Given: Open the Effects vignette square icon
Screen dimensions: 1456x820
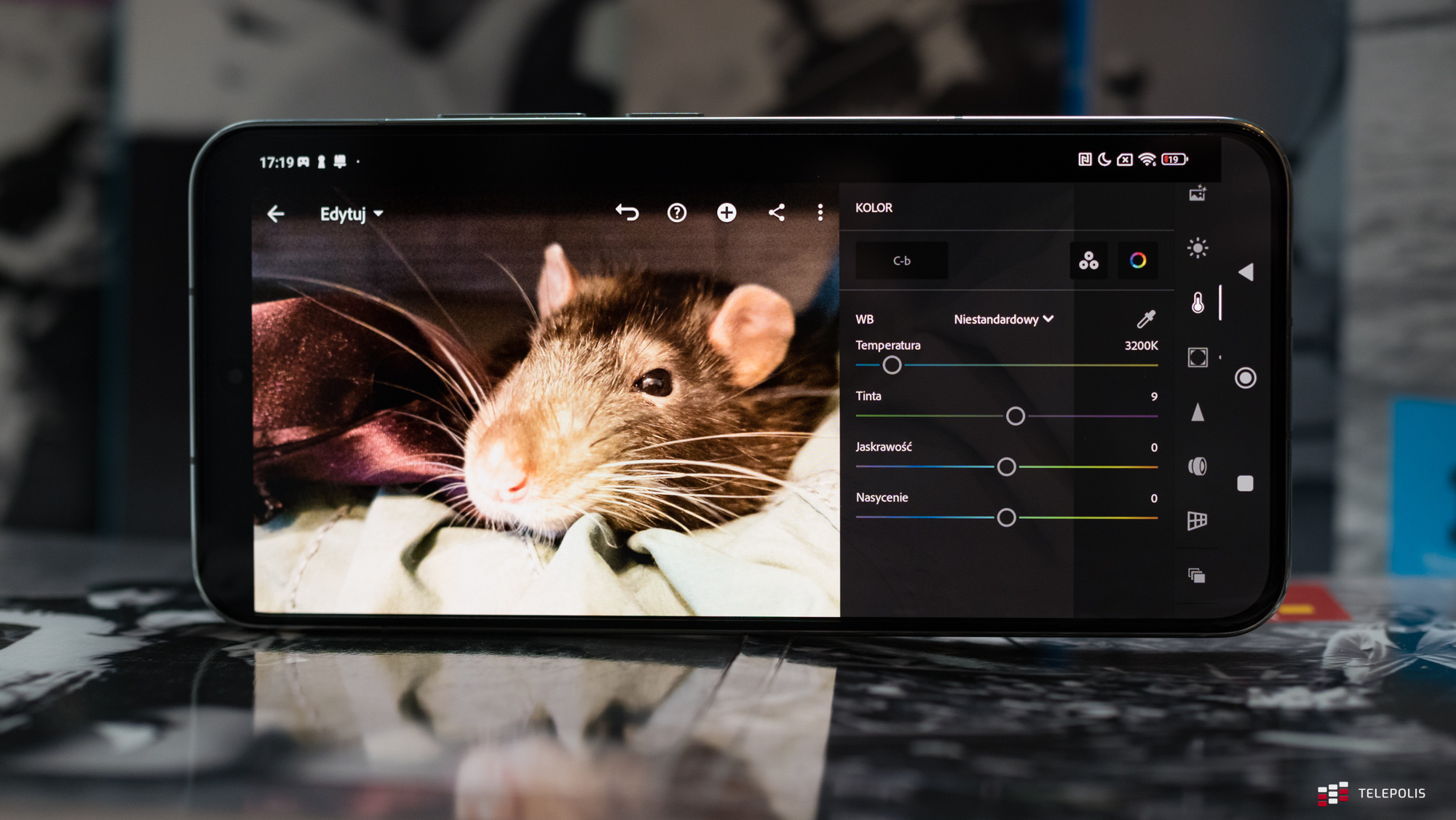Looking at the screenshot, I should point(1198,357).
